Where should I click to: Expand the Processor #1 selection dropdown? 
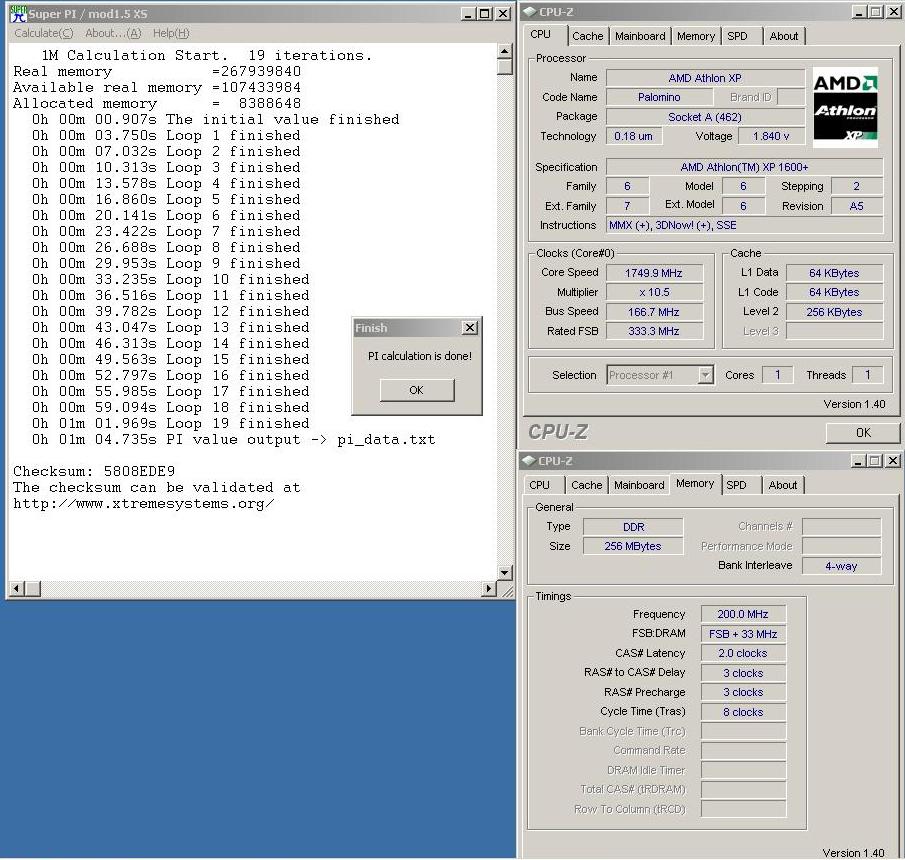705,375
